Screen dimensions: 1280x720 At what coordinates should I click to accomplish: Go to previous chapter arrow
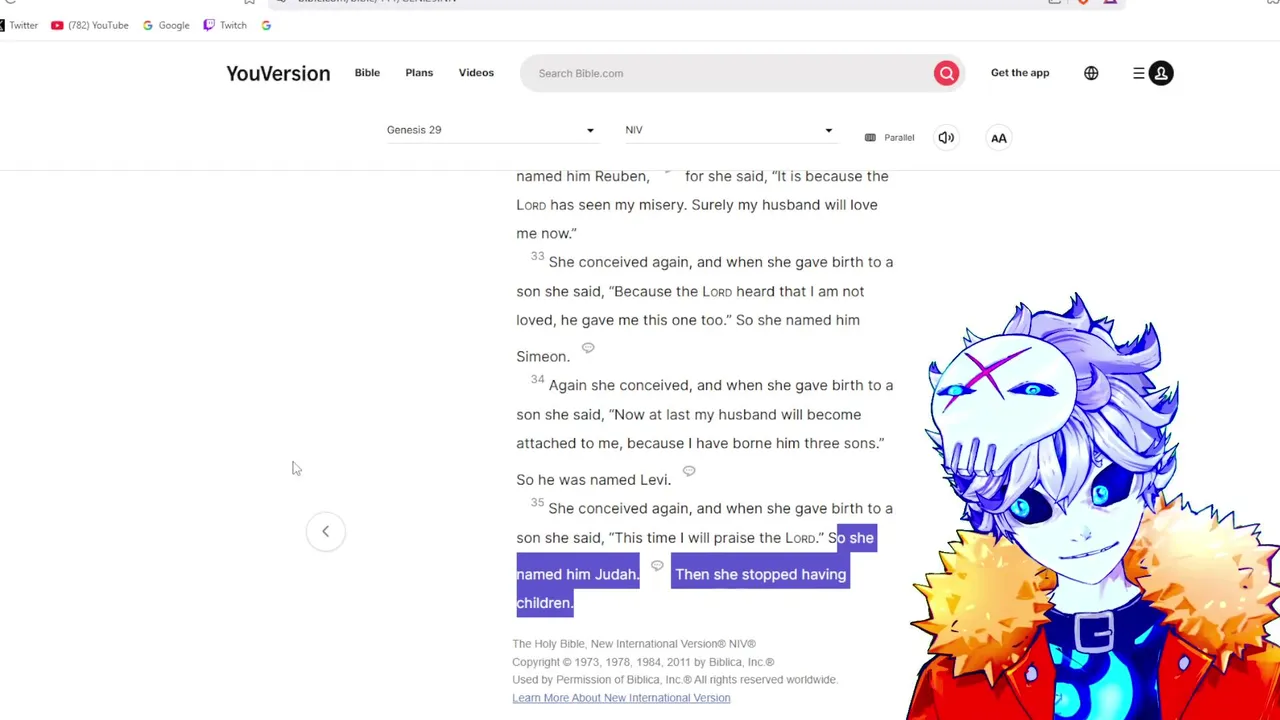click(x=325, y=532)
